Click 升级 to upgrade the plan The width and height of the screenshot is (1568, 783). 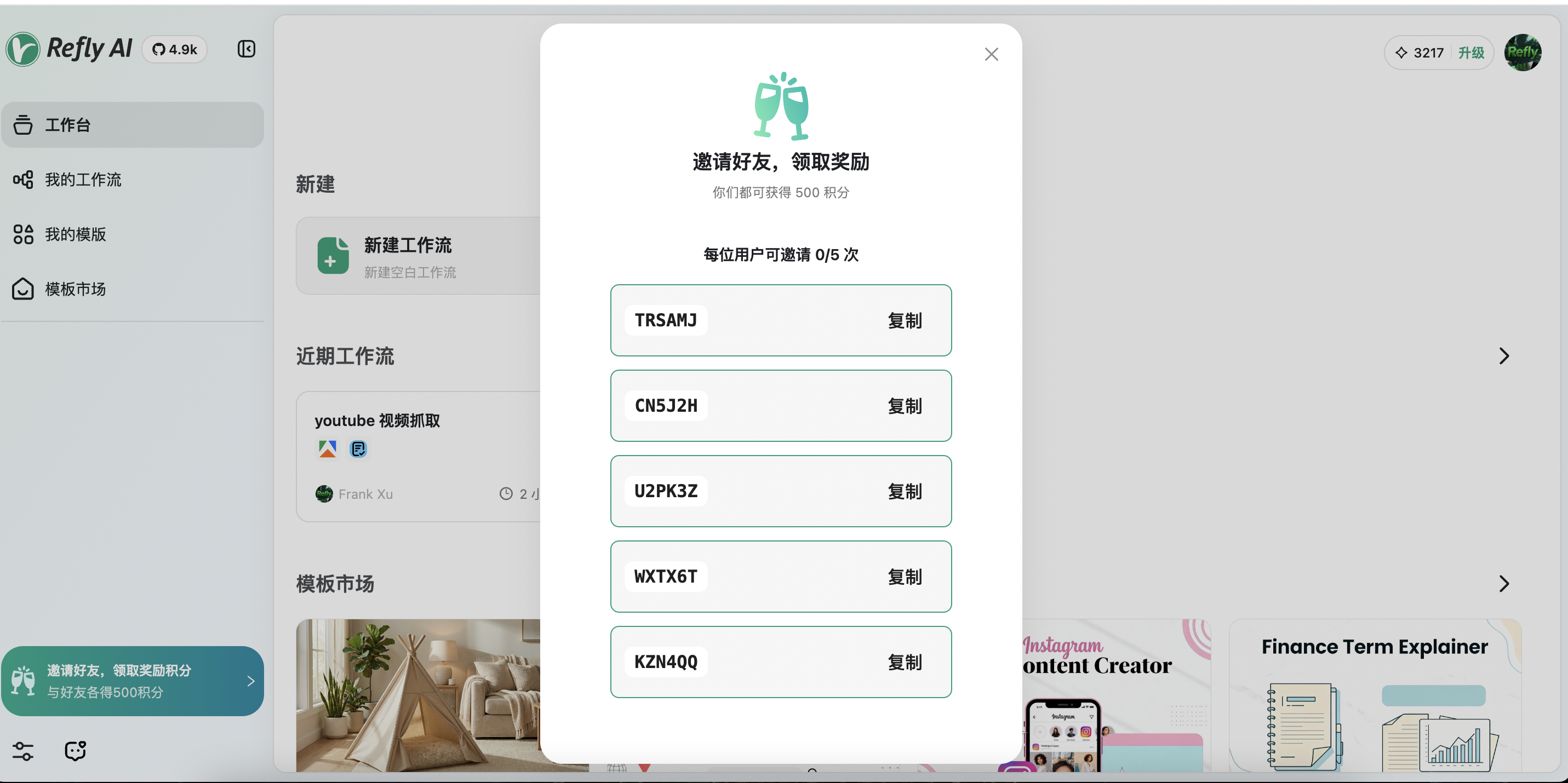[x=1471, y=53]
